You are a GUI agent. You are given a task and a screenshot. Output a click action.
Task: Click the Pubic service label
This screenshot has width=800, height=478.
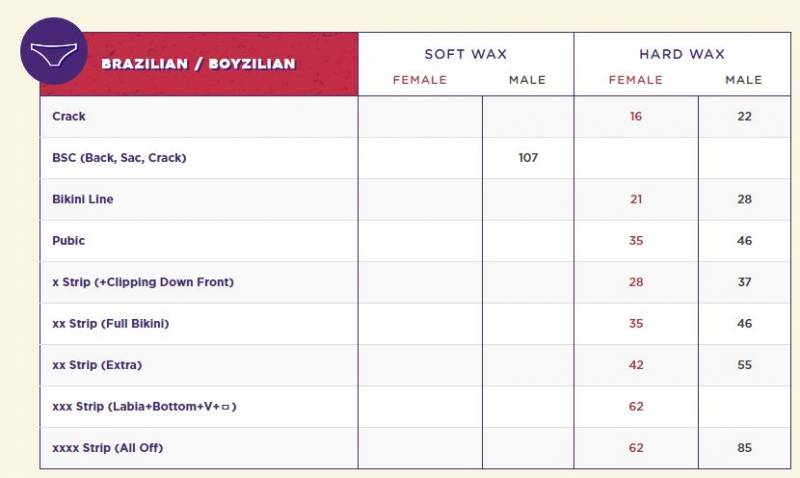[x=69, y=241]
